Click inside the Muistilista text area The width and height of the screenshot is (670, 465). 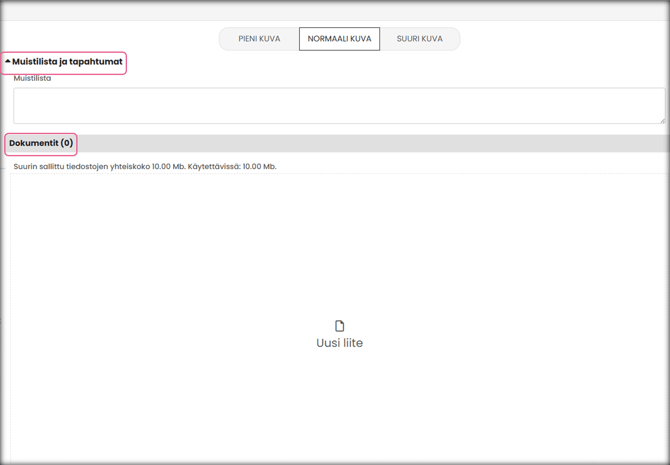click(x=338, y=105)
